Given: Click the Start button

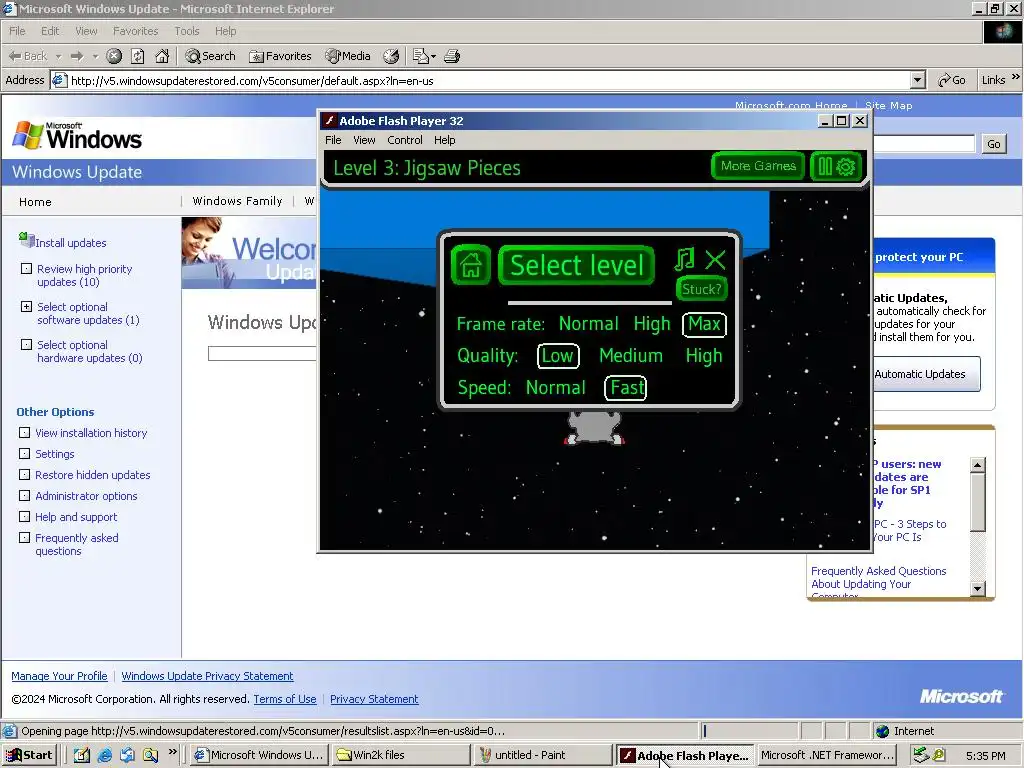Looking at the screenshot, I should pyautogui.click(x=29, y=755).
